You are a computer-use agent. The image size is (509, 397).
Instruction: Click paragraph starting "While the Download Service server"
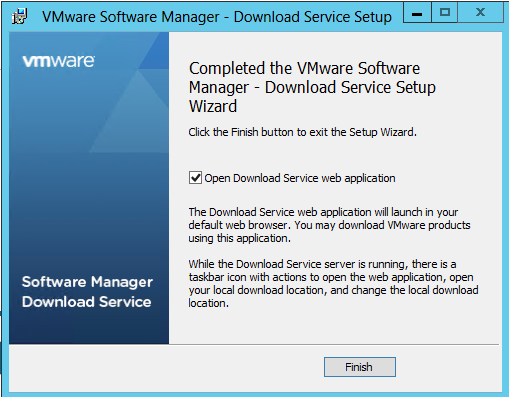click(x=333, y=283)
